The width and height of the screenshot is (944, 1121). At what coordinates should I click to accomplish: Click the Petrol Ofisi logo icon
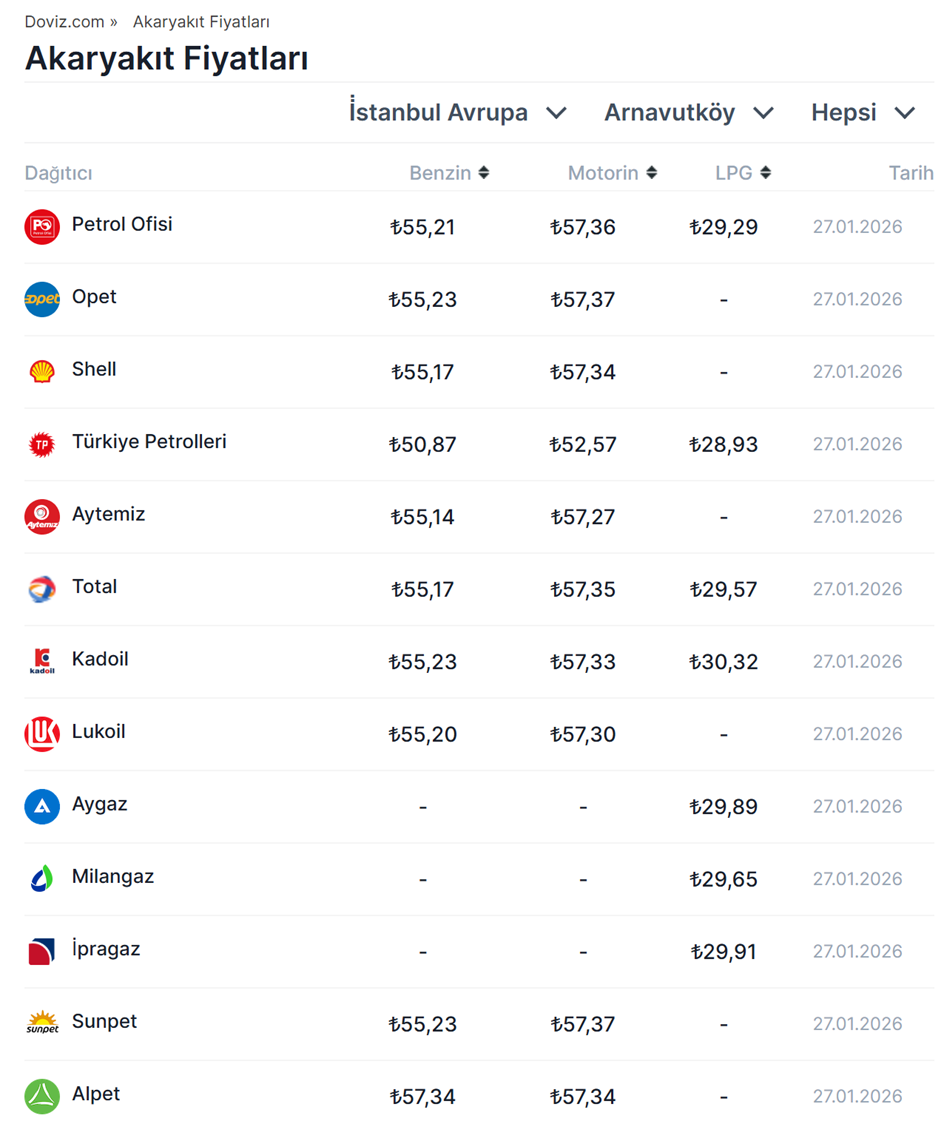tap(42, 227)
